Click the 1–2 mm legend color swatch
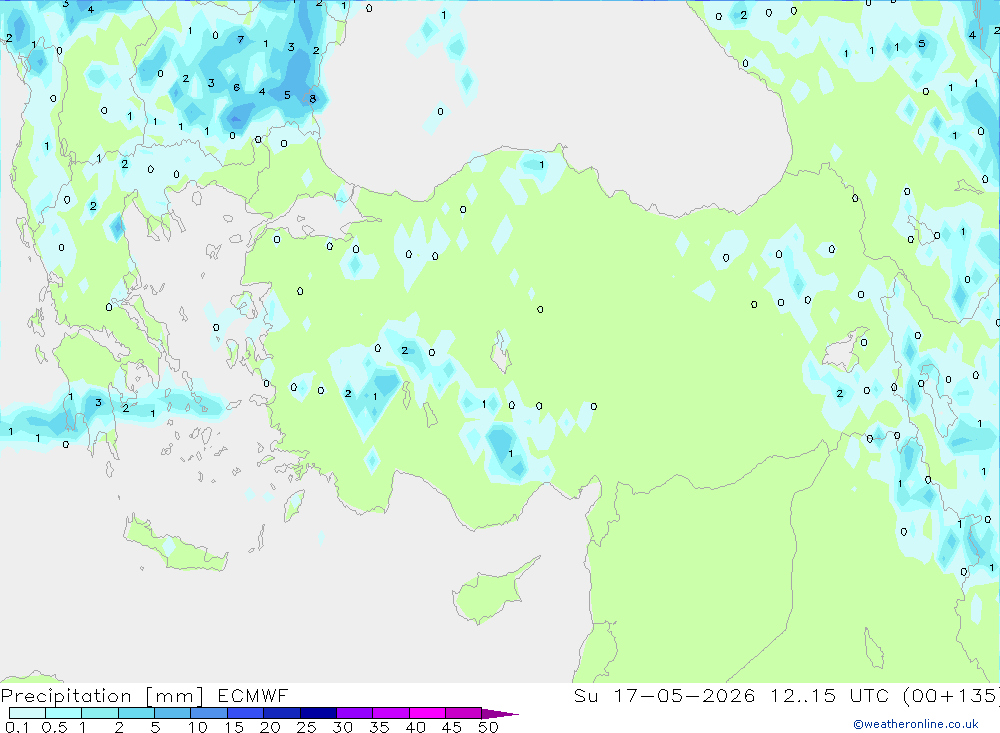Screen dimensions: 1000x733 [x=100, y=713]
